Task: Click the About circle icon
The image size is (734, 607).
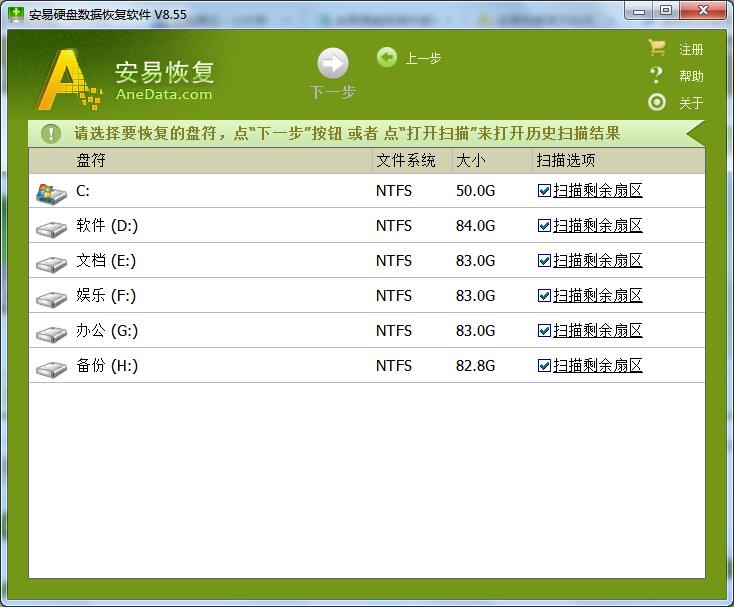Action: pyautogui.click(x=657, y=102)
